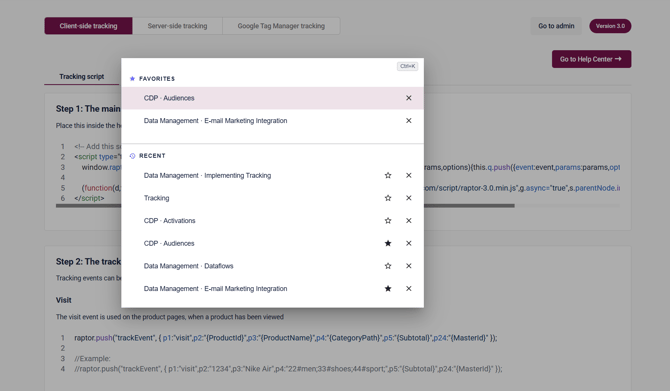The height and width of the screenshot is (391, 670).
Task: Delete Implementing Tracking from recent list
Action: tap(408, 175)
